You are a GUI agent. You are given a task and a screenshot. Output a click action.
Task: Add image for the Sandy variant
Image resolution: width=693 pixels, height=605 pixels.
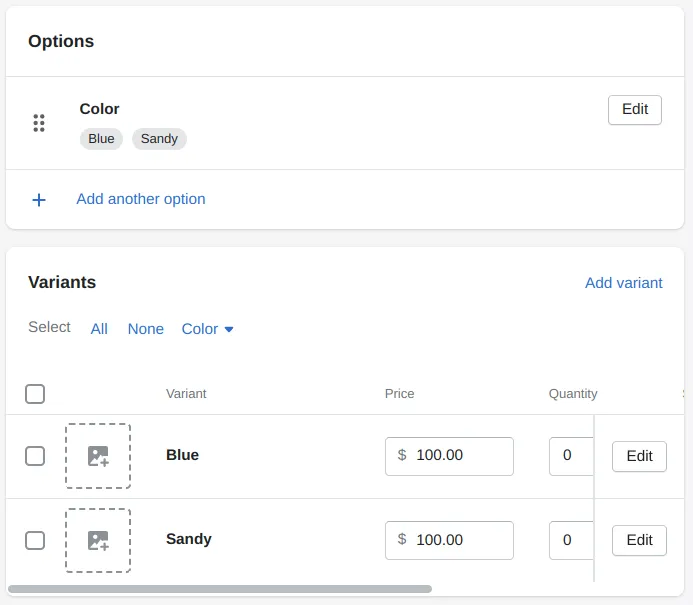98,541
